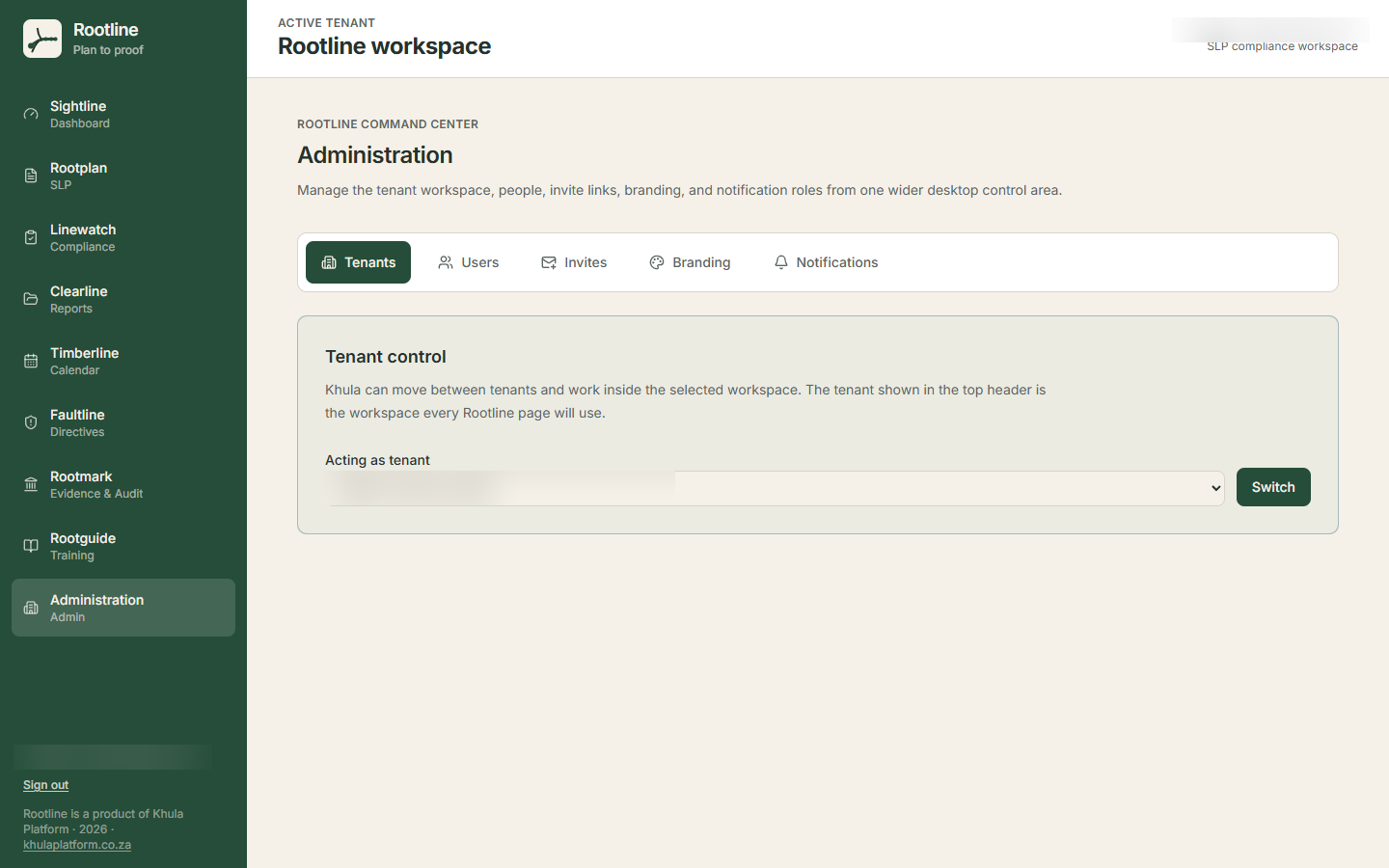Click the Acting as tenant label
The height and width of the screenshot is (868, 1389).
377,460
